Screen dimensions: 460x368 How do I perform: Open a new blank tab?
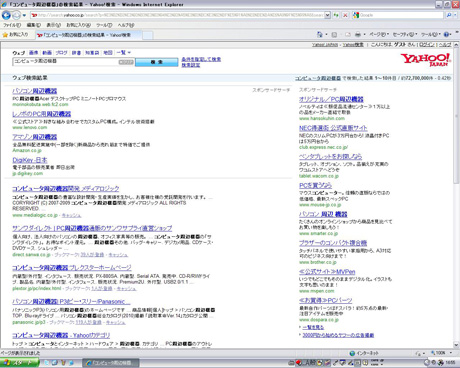pos(148,35)
